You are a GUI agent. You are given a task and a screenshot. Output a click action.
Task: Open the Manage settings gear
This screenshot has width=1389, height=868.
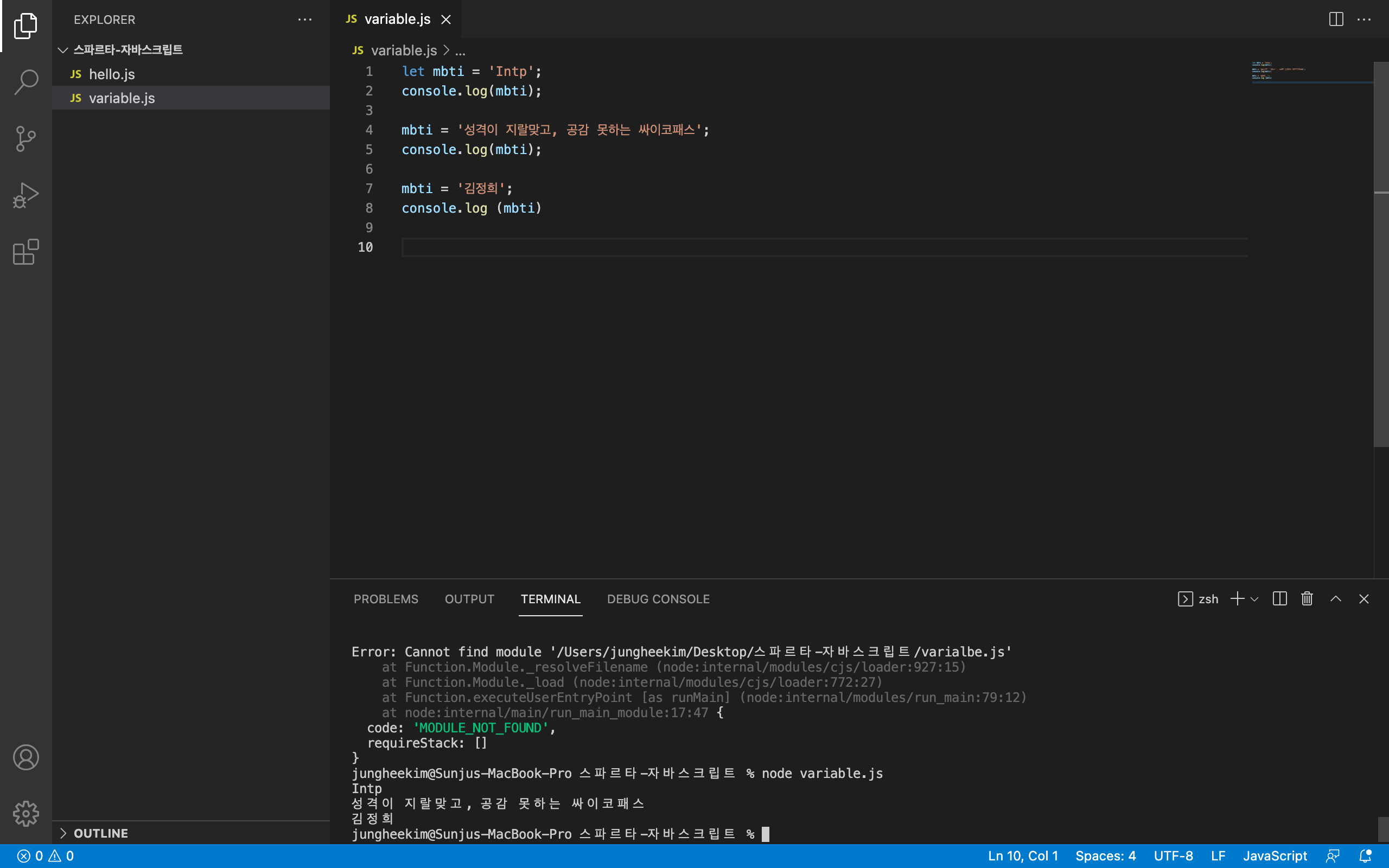coord(26,813)
